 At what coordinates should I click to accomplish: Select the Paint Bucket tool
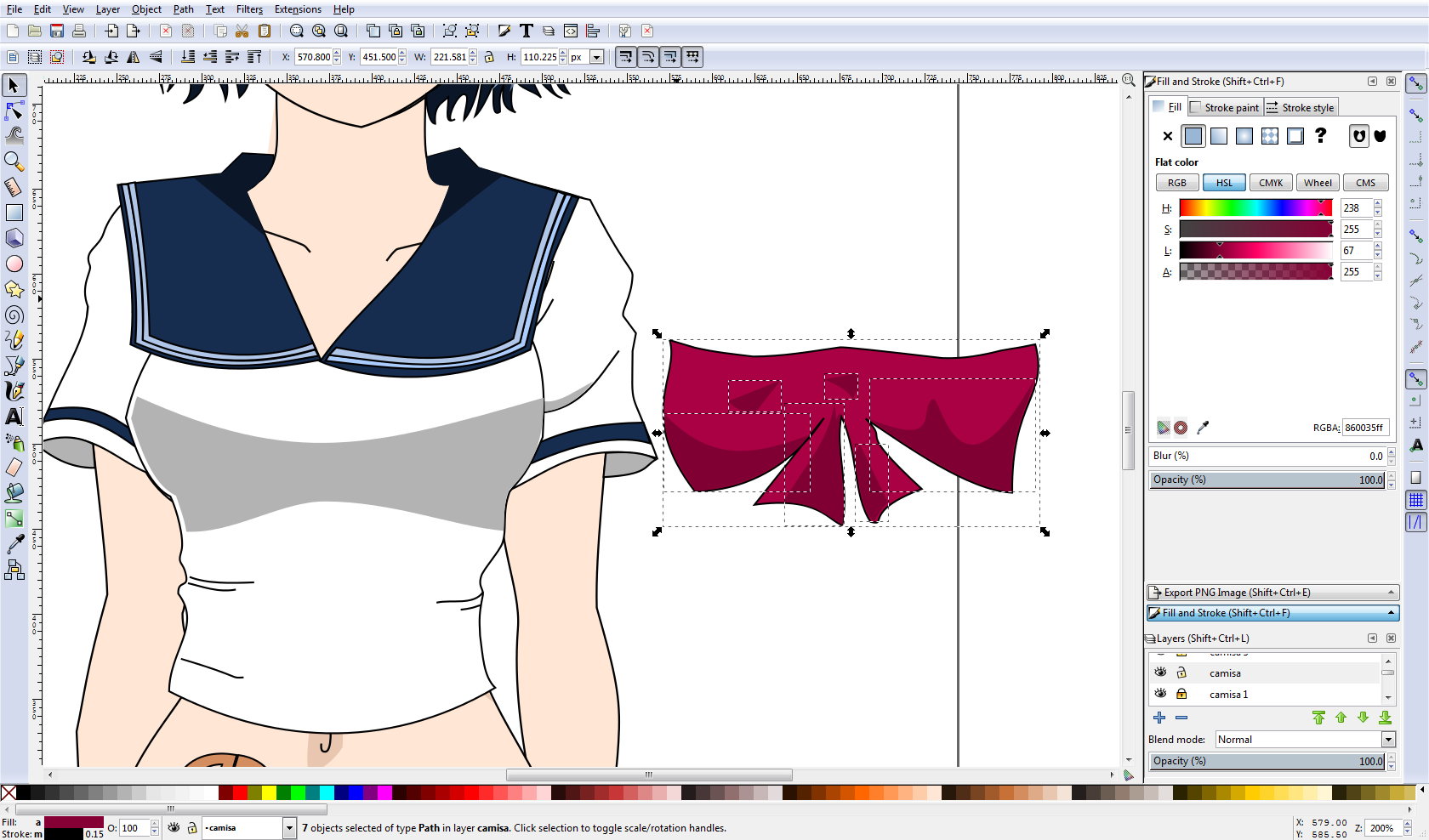pos(14,493)
